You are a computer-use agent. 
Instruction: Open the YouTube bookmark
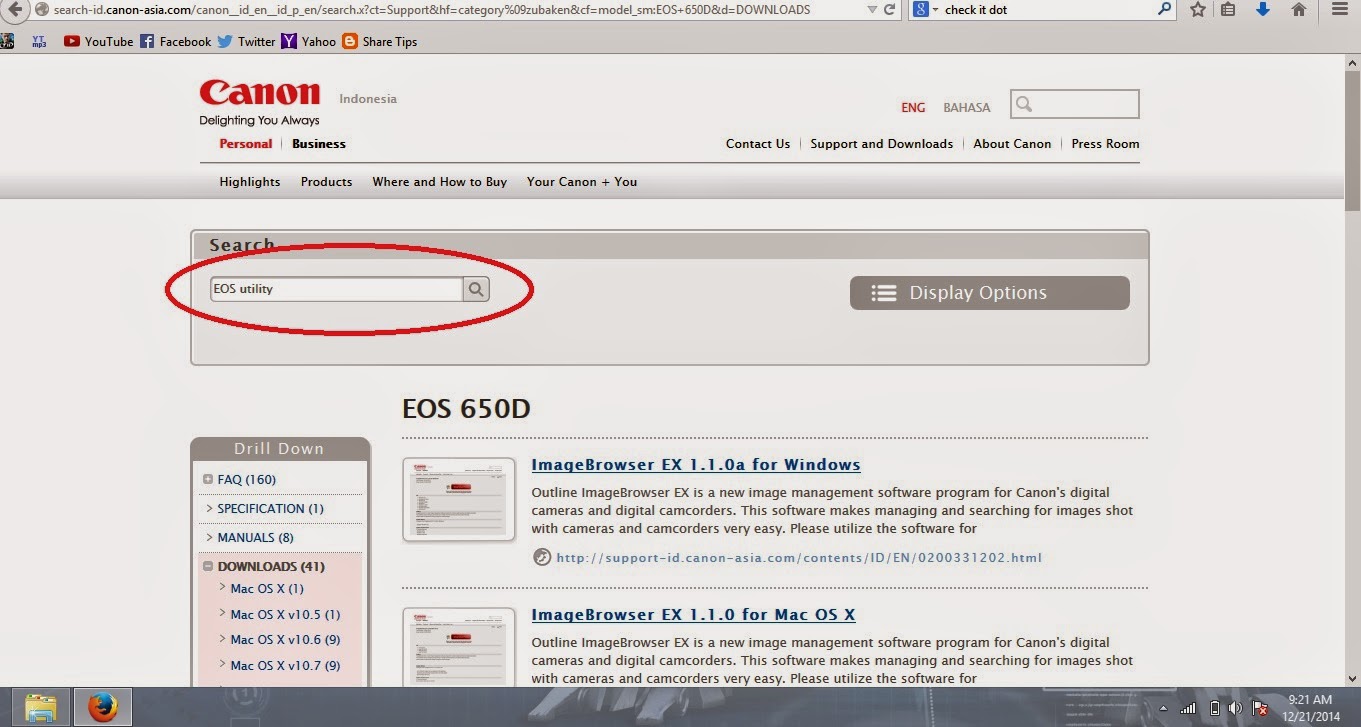point(98,42)
